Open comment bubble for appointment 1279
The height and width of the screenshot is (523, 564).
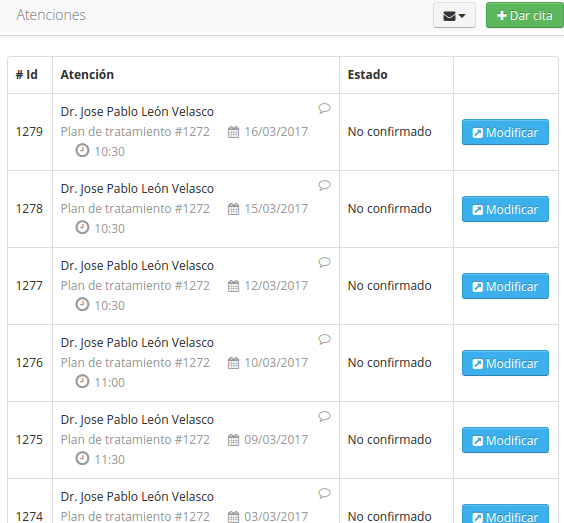pyautogui.click(x=324, y=108)
